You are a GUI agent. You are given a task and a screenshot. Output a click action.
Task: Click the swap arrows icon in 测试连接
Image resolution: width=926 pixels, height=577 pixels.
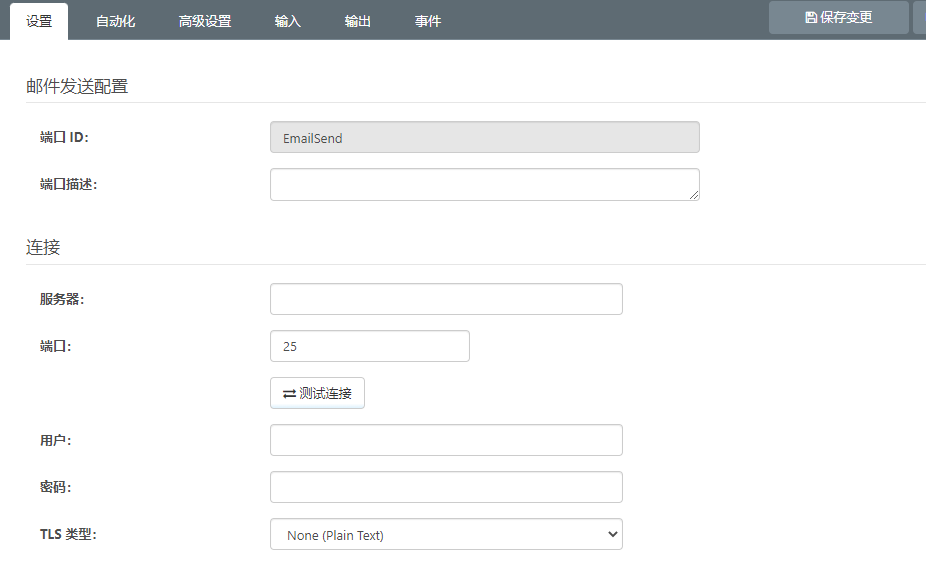click(289, 394)
